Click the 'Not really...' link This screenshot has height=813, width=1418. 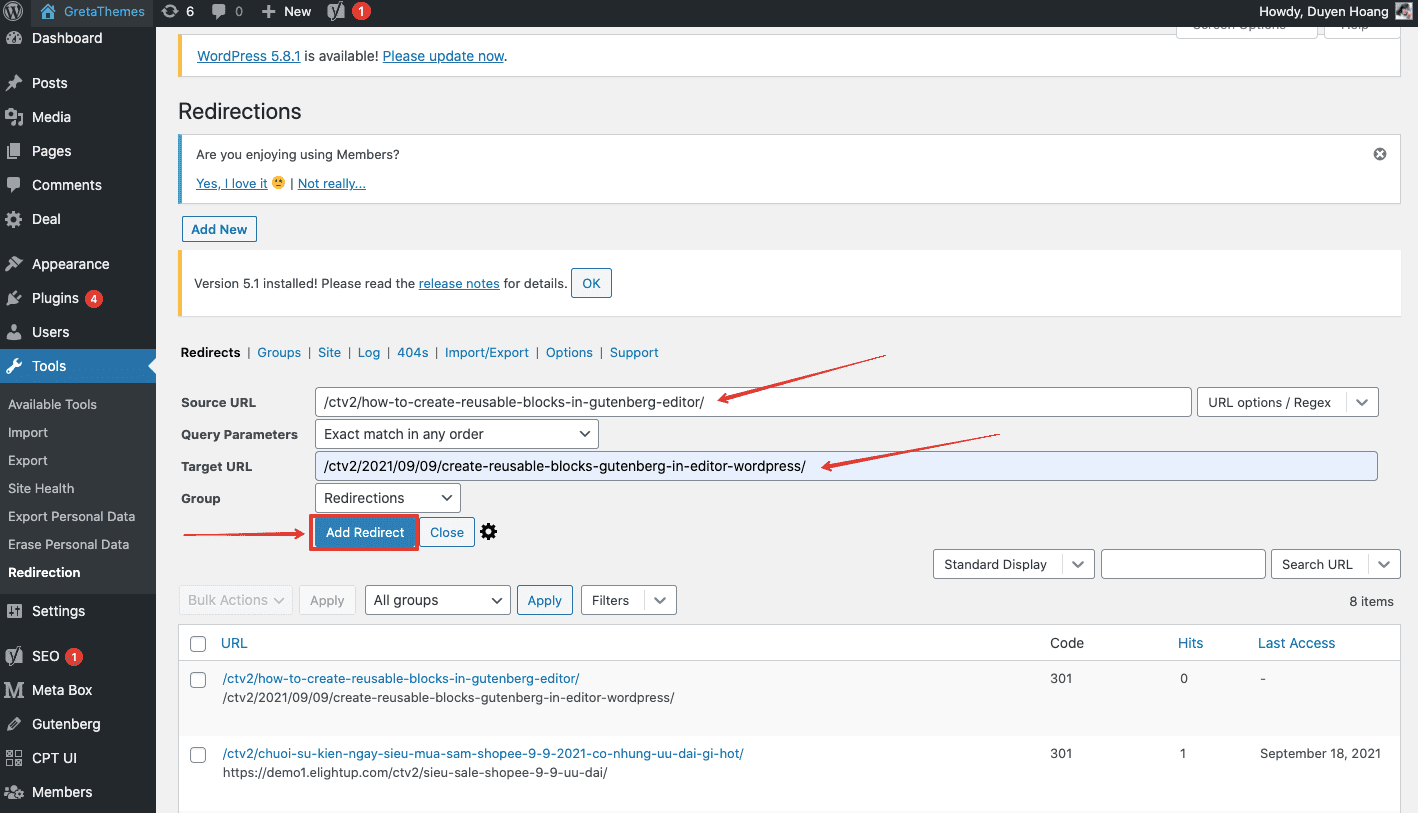click(332, 183)
